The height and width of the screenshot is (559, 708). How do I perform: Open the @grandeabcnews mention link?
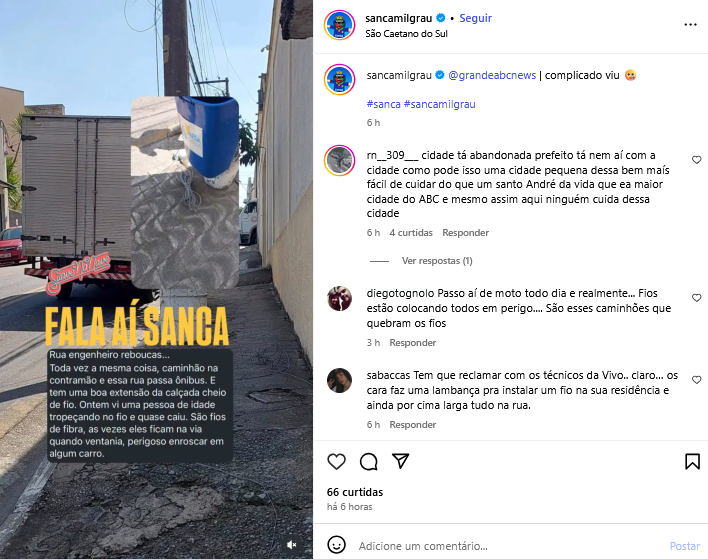click(x=492, y=75)
